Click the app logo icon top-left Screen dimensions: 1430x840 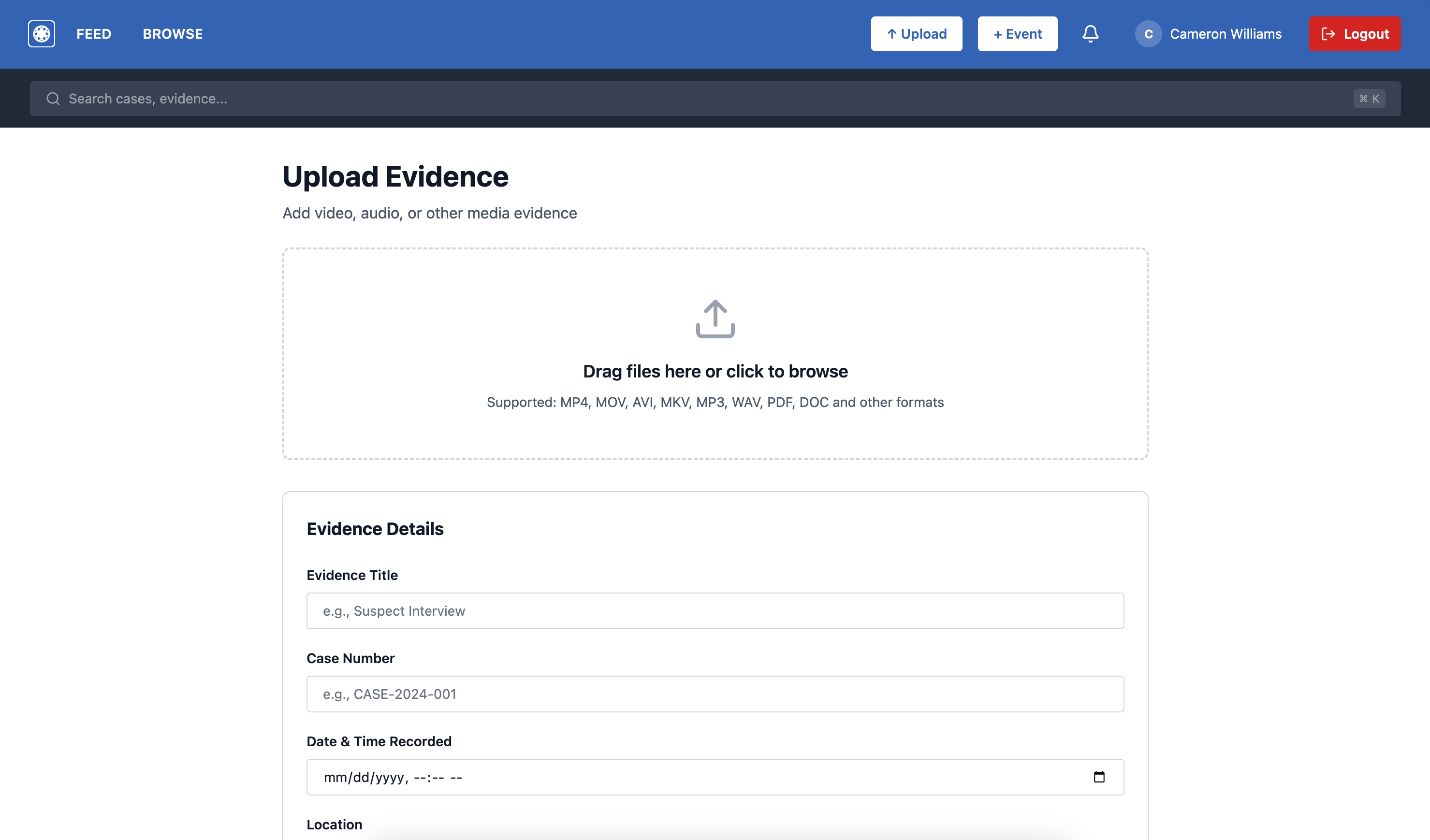coord(41,33)
